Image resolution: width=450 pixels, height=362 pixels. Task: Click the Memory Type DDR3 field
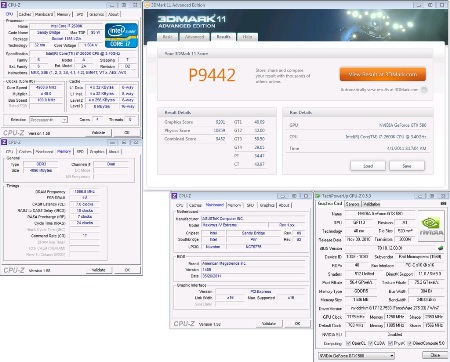click(42, 164)
